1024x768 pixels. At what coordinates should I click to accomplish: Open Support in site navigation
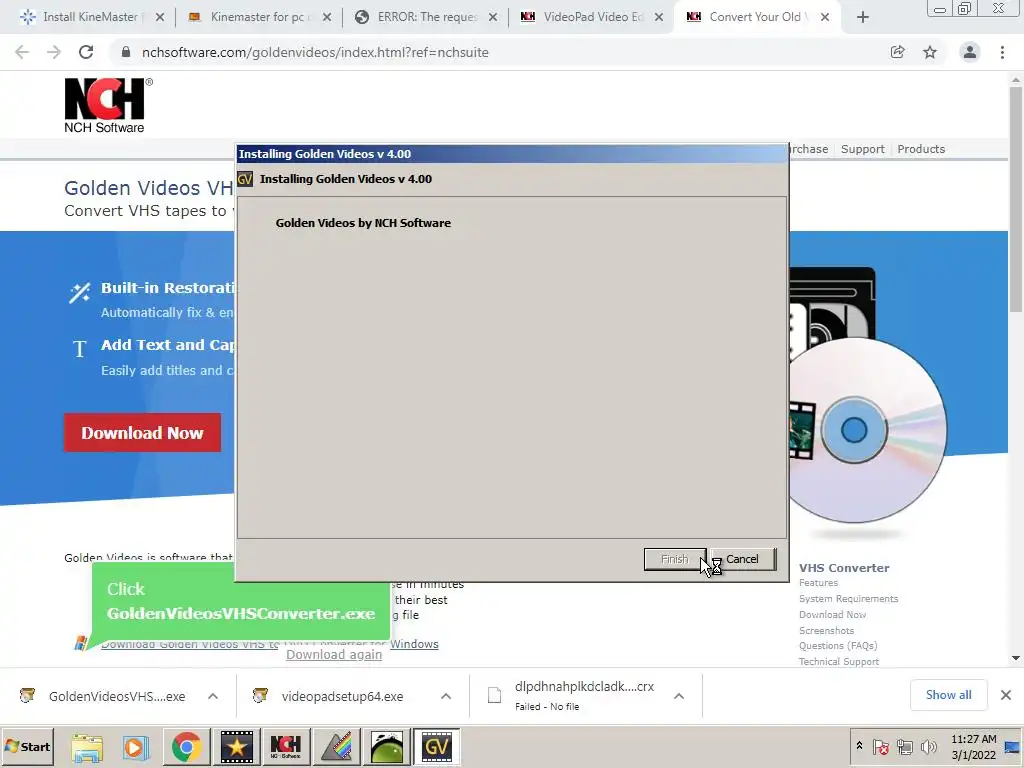tap(863, 149)
